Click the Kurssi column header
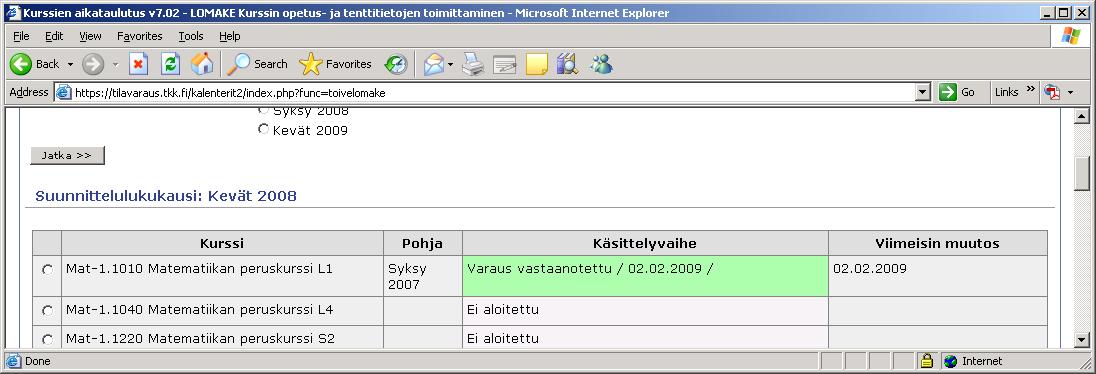Viewport: 1096px width, 374px height. click(222, 243)
